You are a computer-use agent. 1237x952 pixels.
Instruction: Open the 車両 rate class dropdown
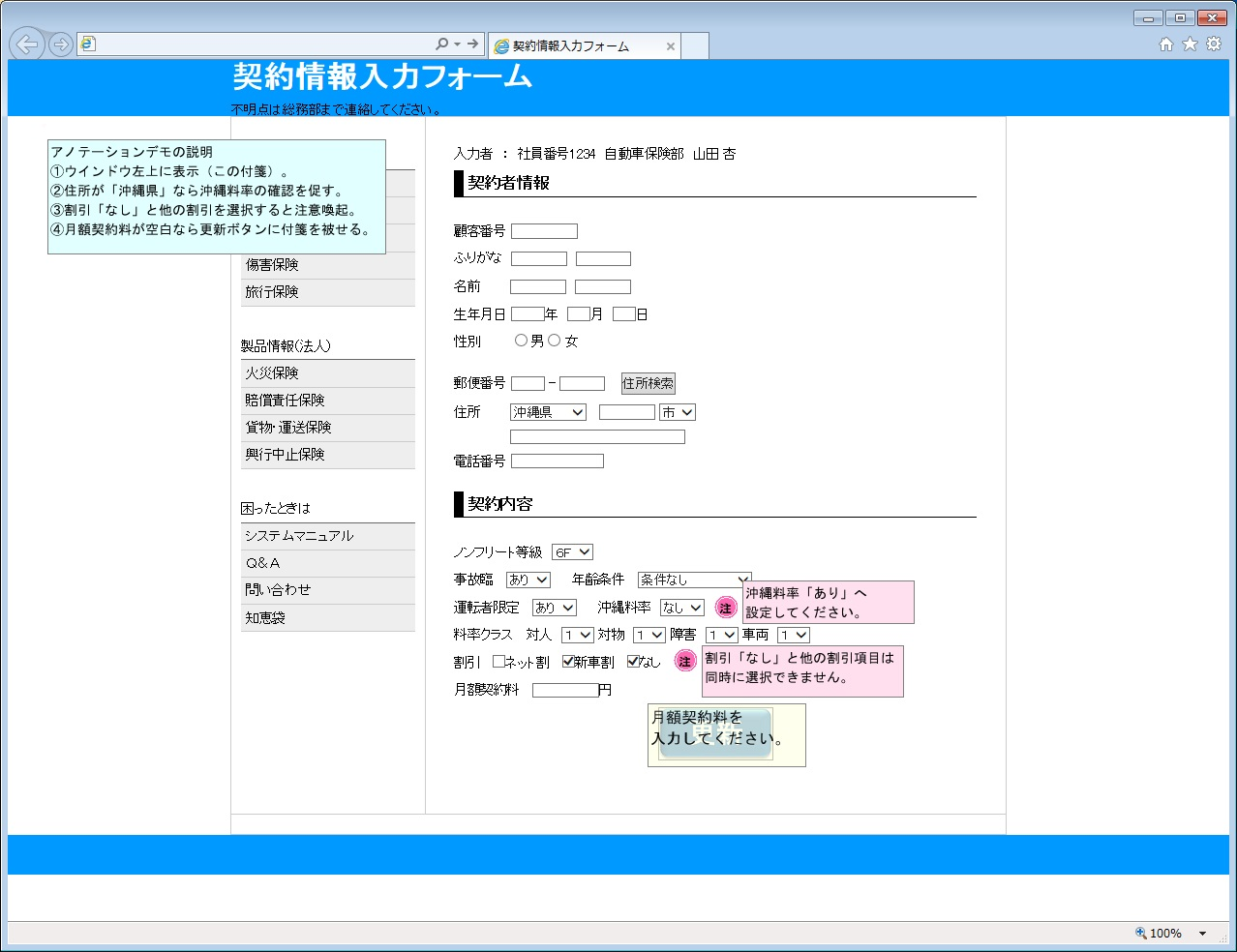[794, 636]
